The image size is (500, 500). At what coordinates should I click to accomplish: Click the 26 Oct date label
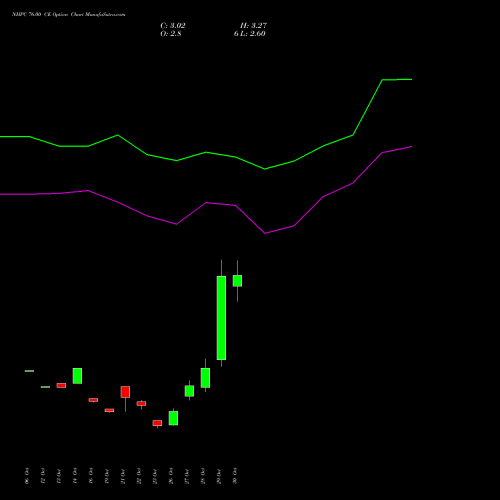[x=171, y=476]
